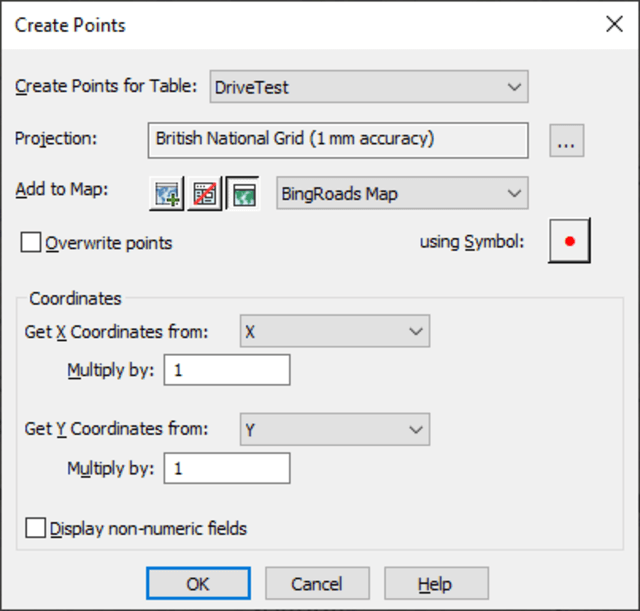Confirm with the OK button
This screenshot has height=611, width=640.
[x=198, y=583]
